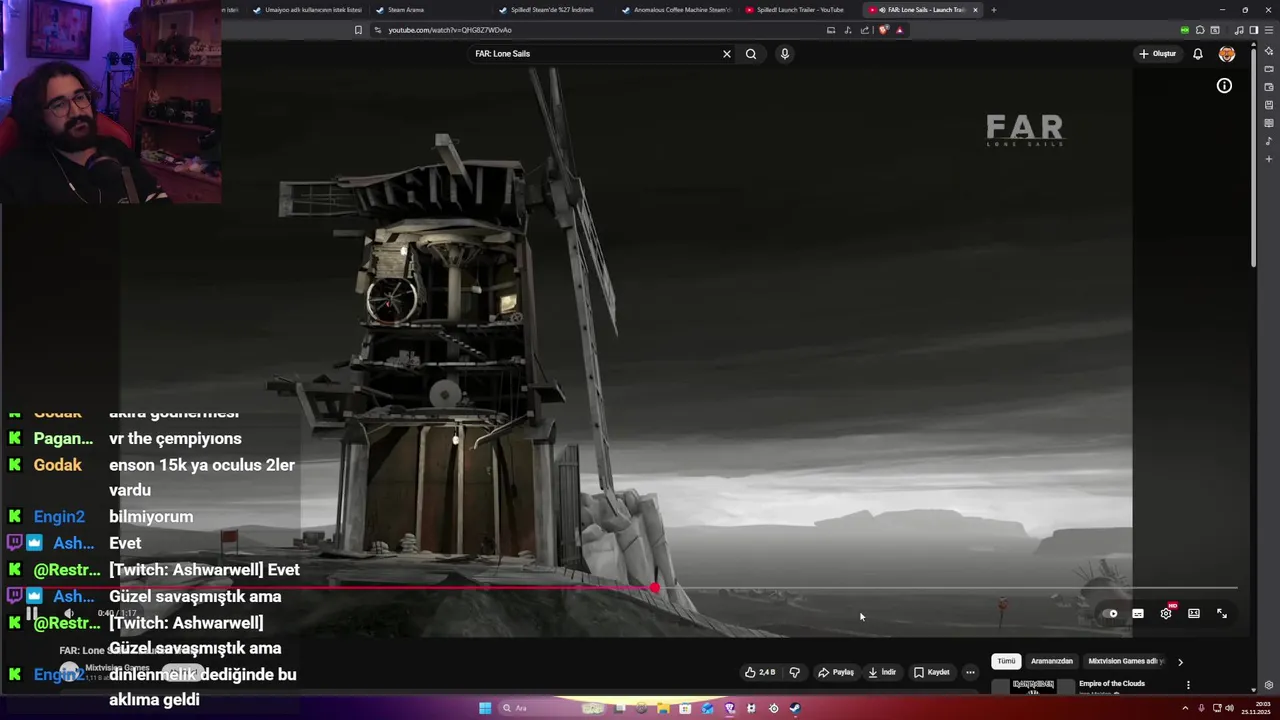The height and width of the screenshot is (720, 1280).
Task: Open the YouTube account avatar menu
Action: click(1227, 54)
